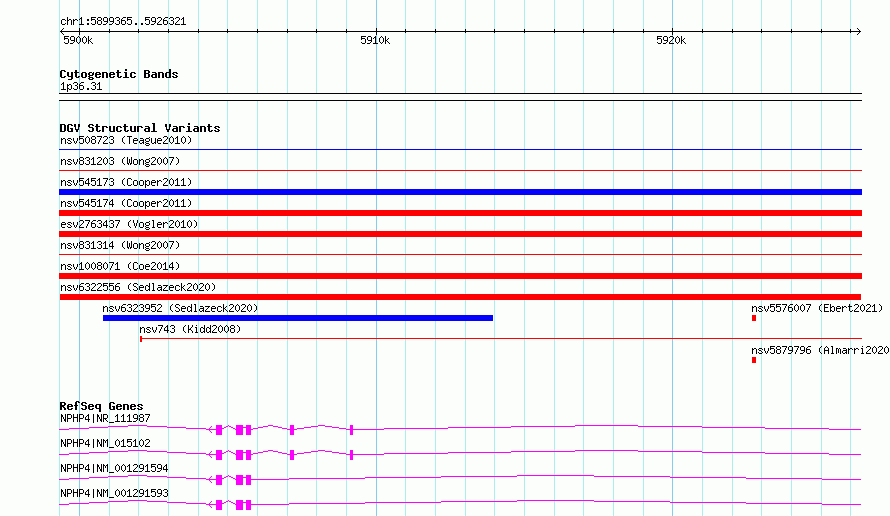
Task: Click the thick blue nsv545173 variant bar
Action: point(460,192)
